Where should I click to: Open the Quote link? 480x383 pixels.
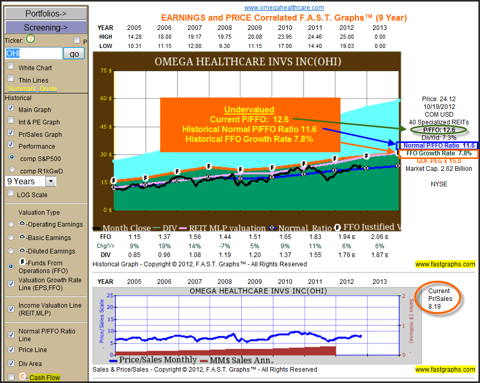click(48, 88)
